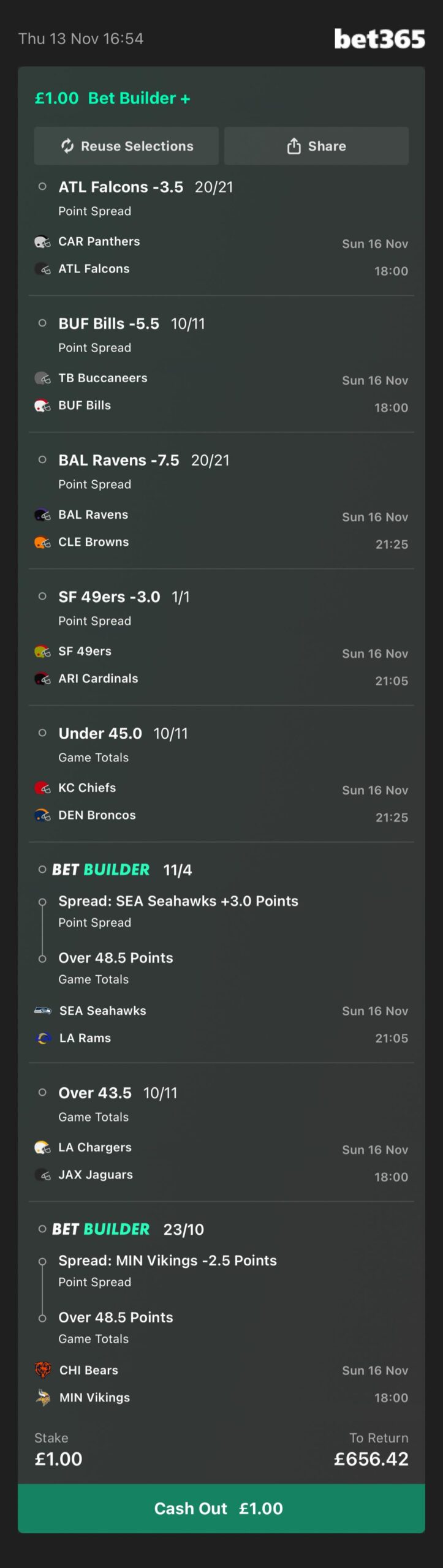Click the CHI Bears team logo
Screen dimensions: 443x1568
(43, 1370)
